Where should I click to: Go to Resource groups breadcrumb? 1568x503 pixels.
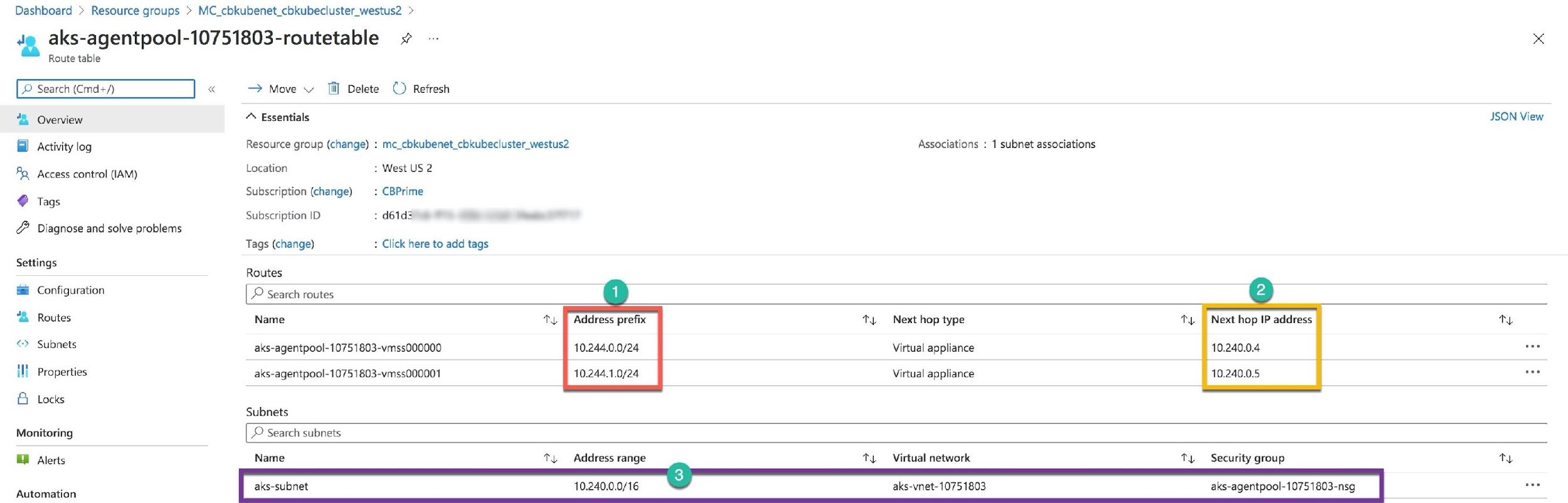135,11
